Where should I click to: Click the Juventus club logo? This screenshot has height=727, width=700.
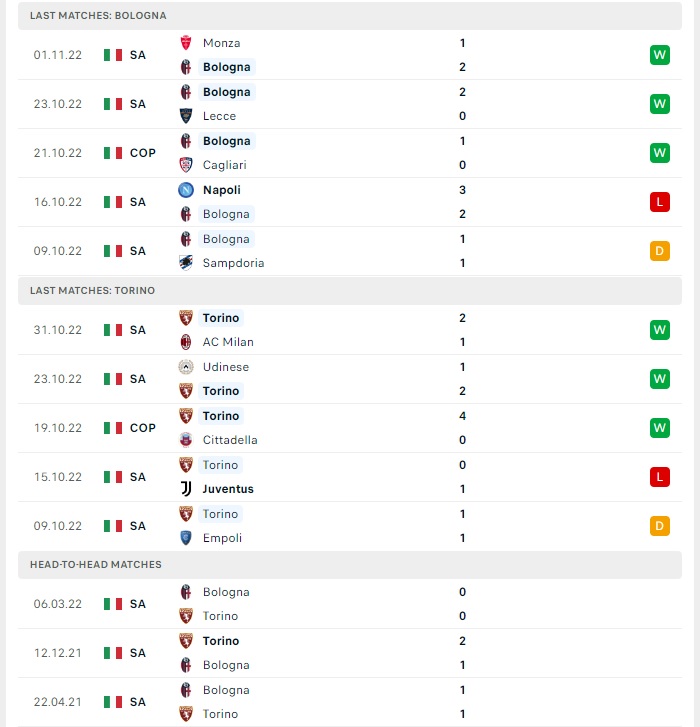click(x=186, y=489)
